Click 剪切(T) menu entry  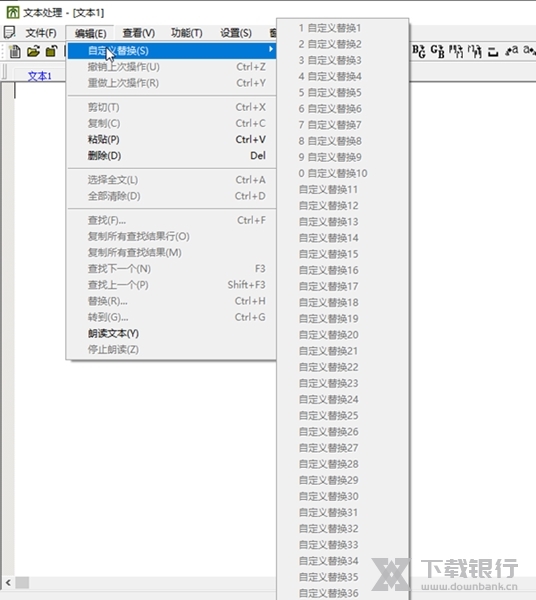pyautogui.click(x=171, y=107)
